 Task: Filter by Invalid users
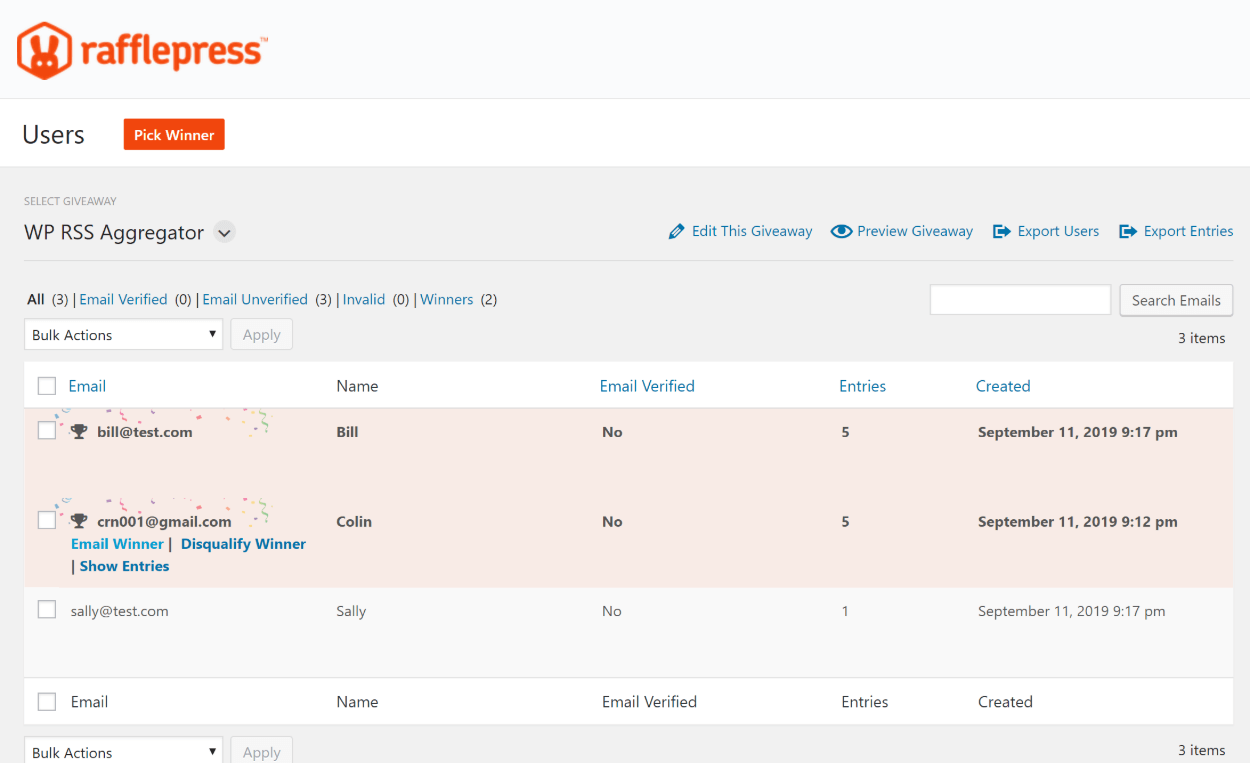point(364,299)
